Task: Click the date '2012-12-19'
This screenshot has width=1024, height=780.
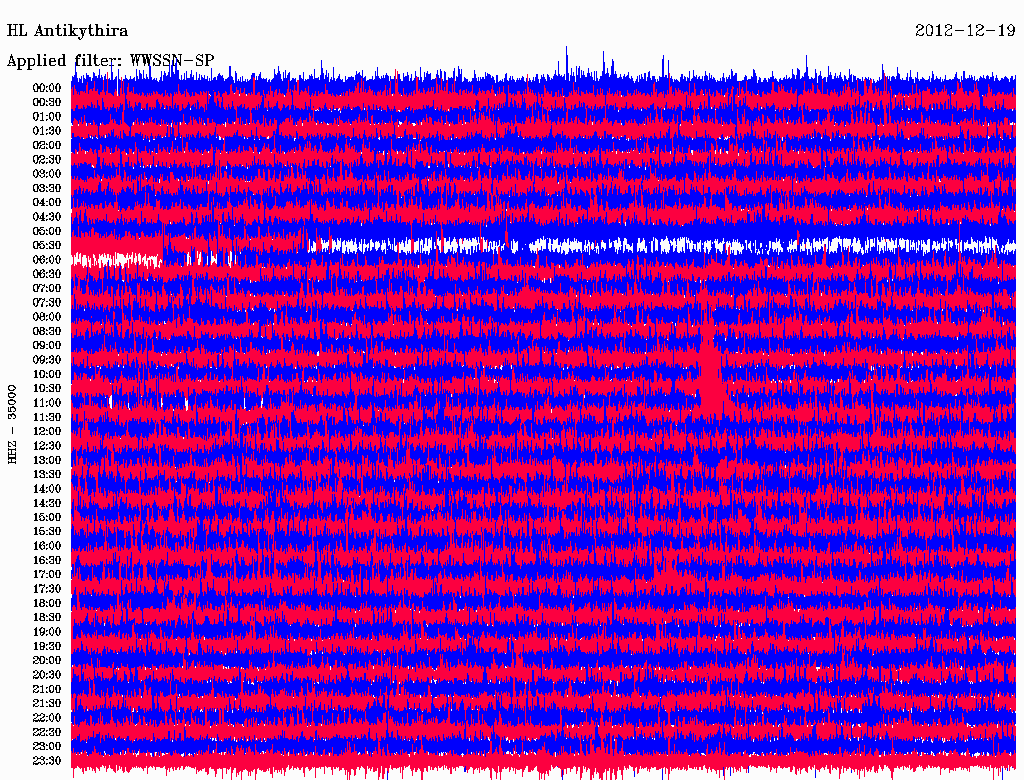Action: [965, 31]
